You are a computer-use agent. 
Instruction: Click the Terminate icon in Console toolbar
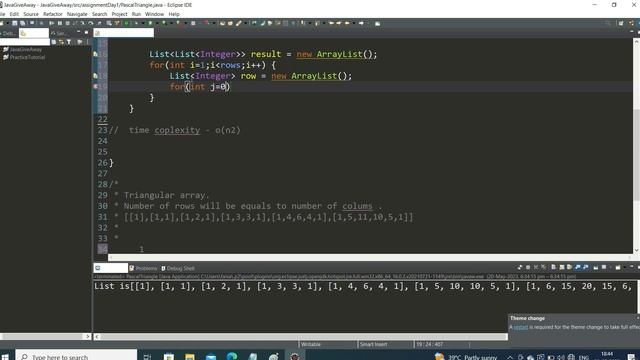(x=528, y=267)
